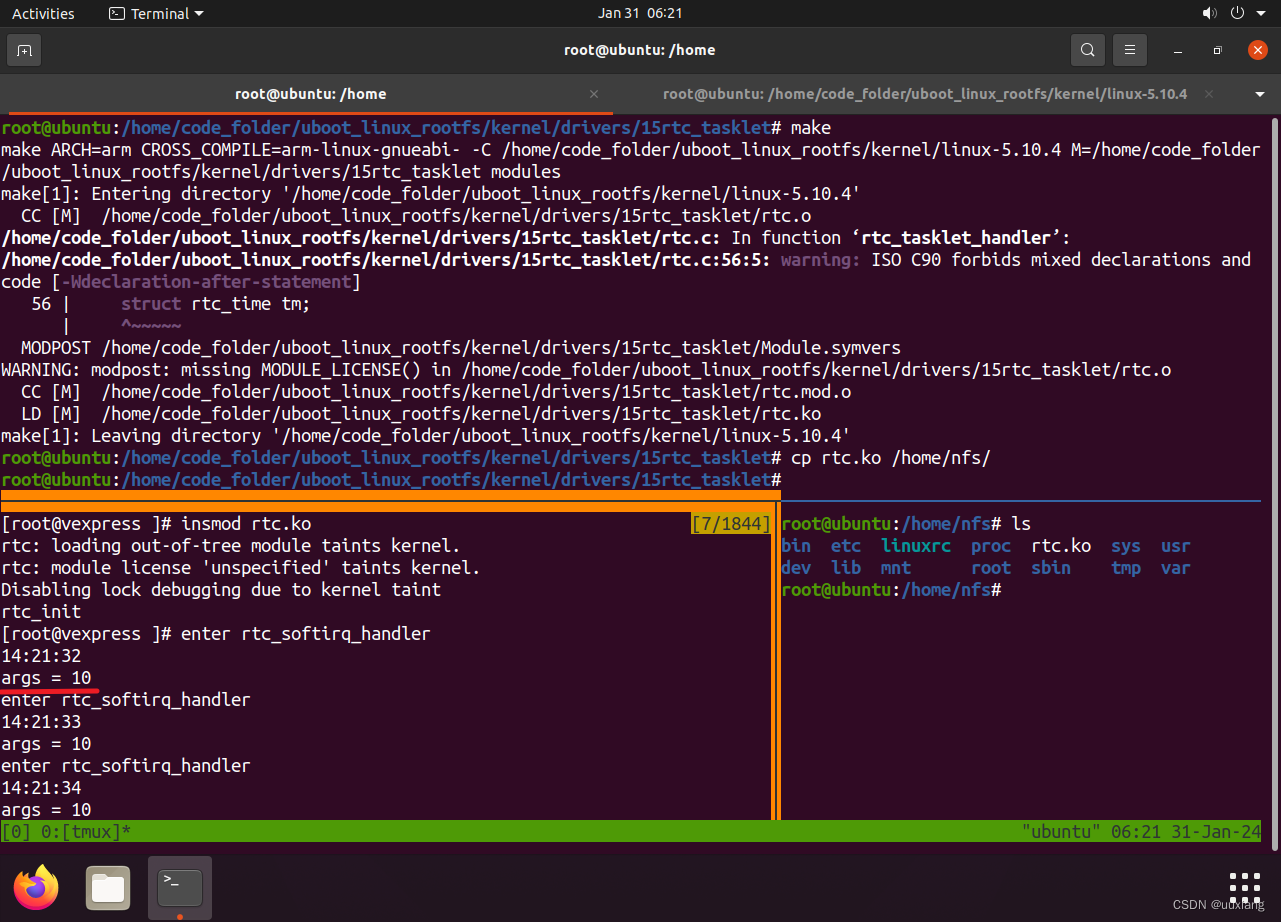Open the clock and calendar panel

[x=640, y=14]
